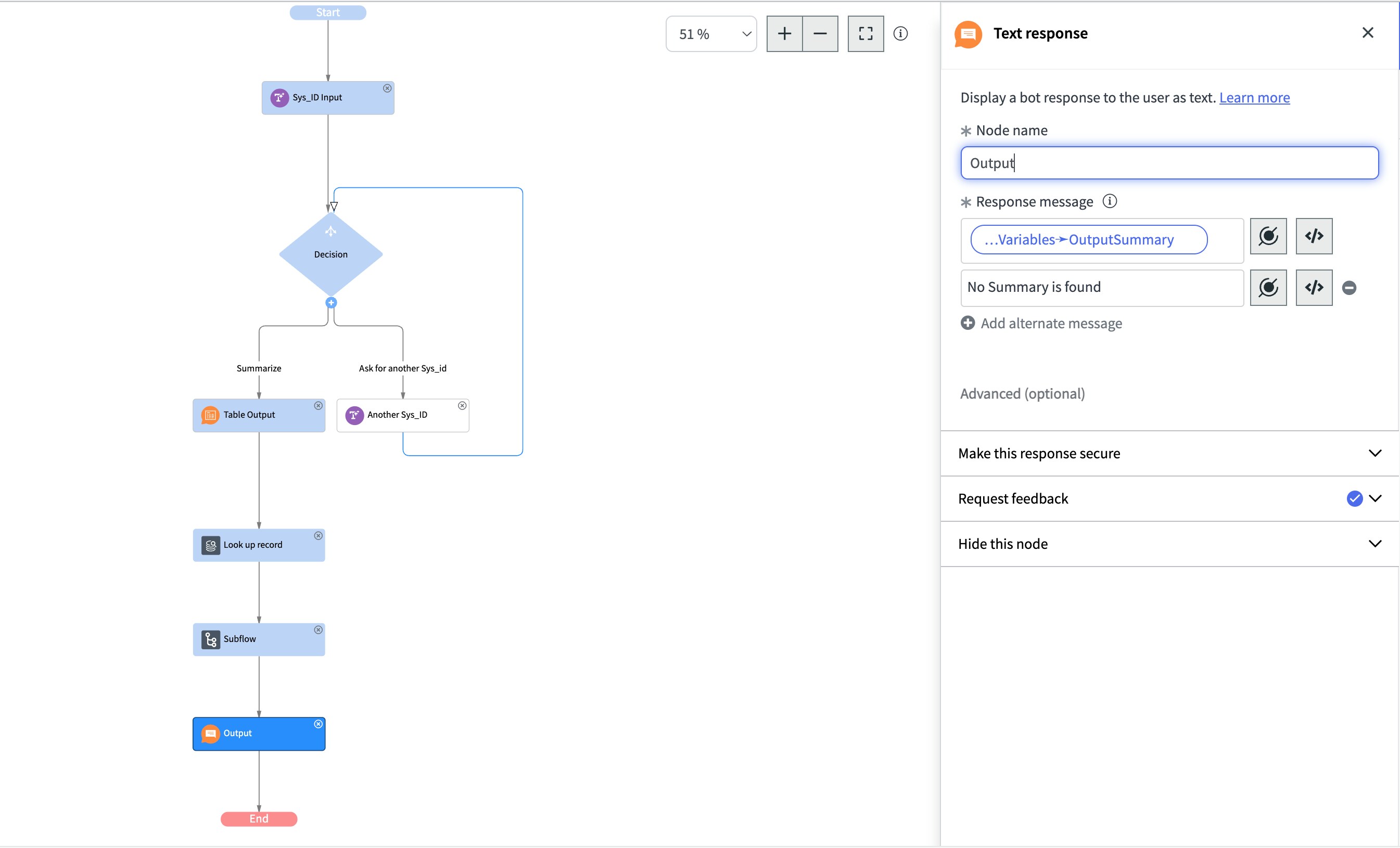The image size is (1400, 848).
Task: Click the plus connector below Decision
Action: tap(331, 303)
